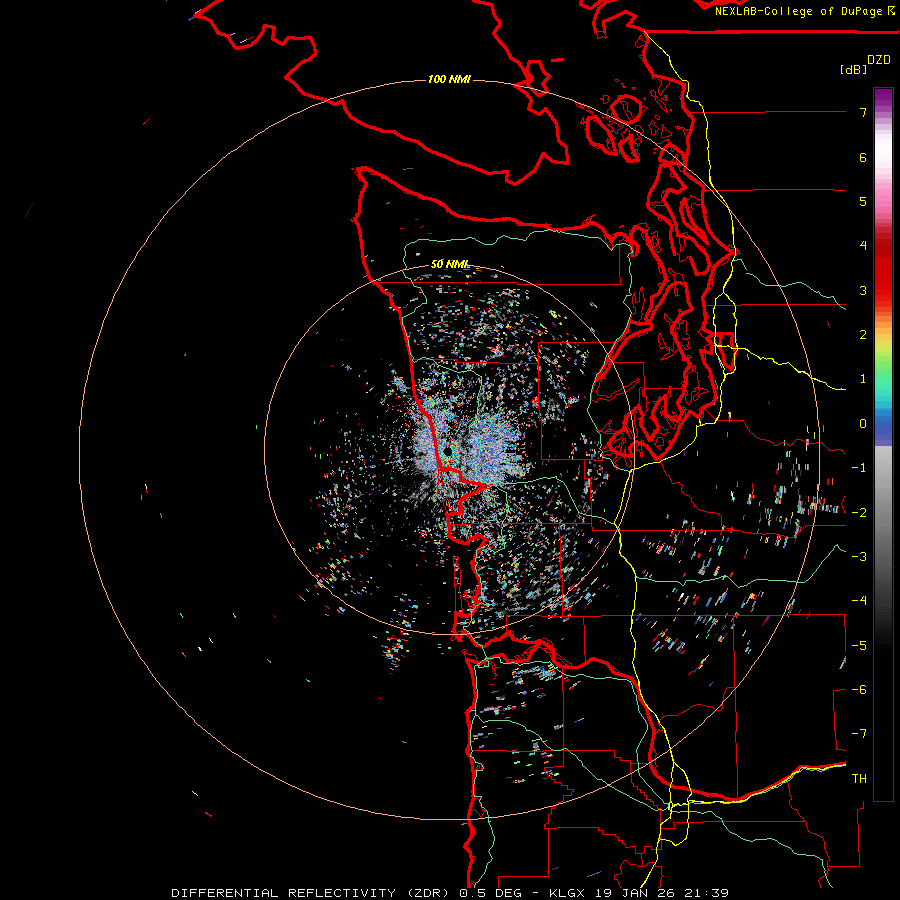This screenshot has height=900, width=900.
Task: Click the -1 value on color scale
Action: click(x=859, y=468)
